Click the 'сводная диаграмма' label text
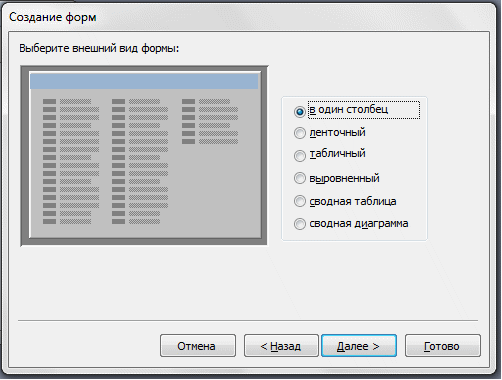This screenshot has height=380, width=502. pos(359,223)
